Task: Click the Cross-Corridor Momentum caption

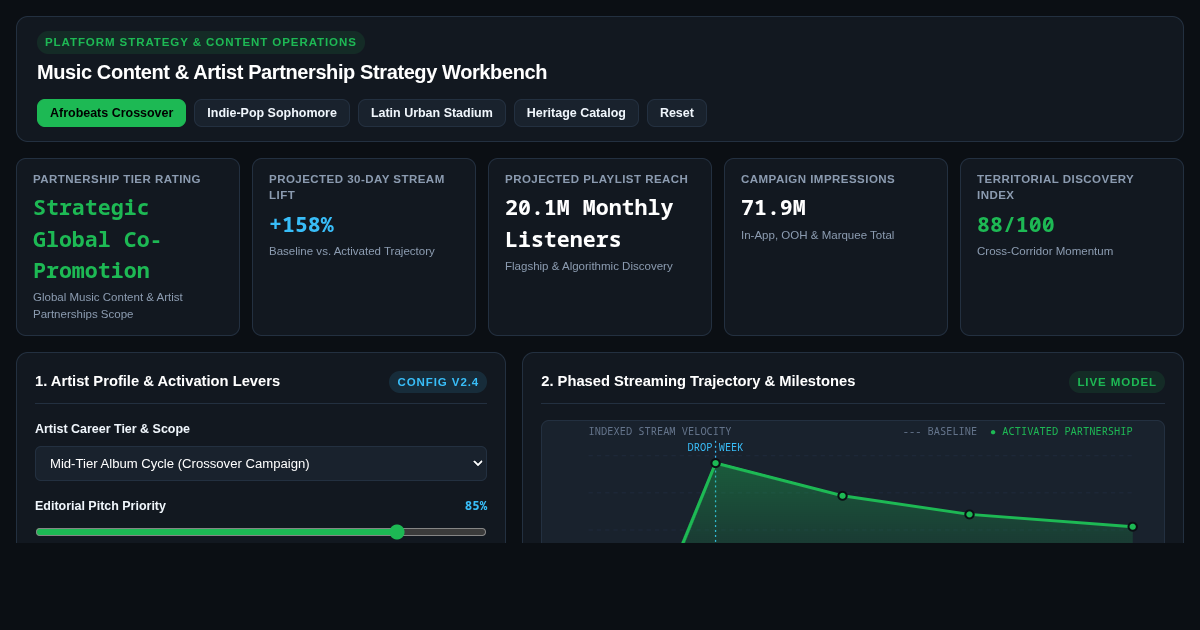Action: [1045, 251]
